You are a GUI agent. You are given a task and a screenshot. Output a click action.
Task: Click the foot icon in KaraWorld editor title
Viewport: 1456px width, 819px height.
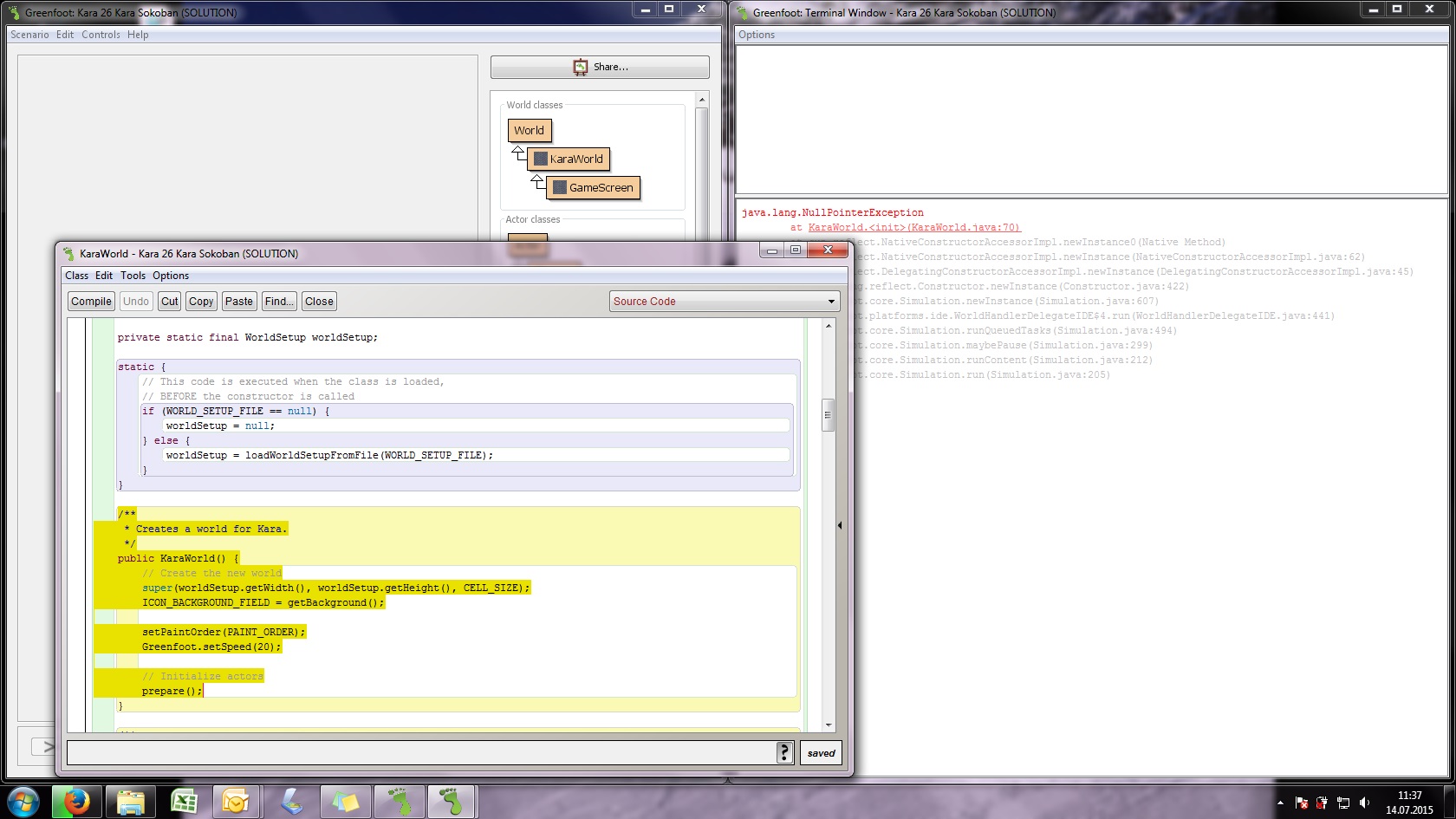[x=68, y=254]
